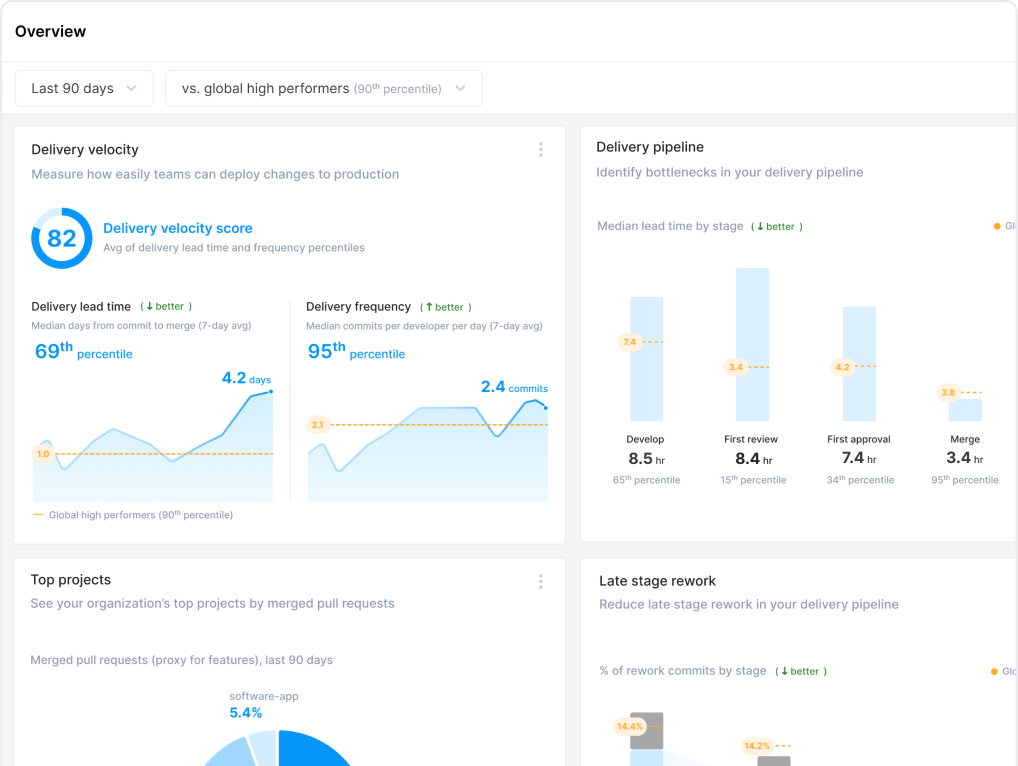Click the "Delivery velocity score" link
The width and height of the screenshot is (1018, 766).
click(177, 228)
